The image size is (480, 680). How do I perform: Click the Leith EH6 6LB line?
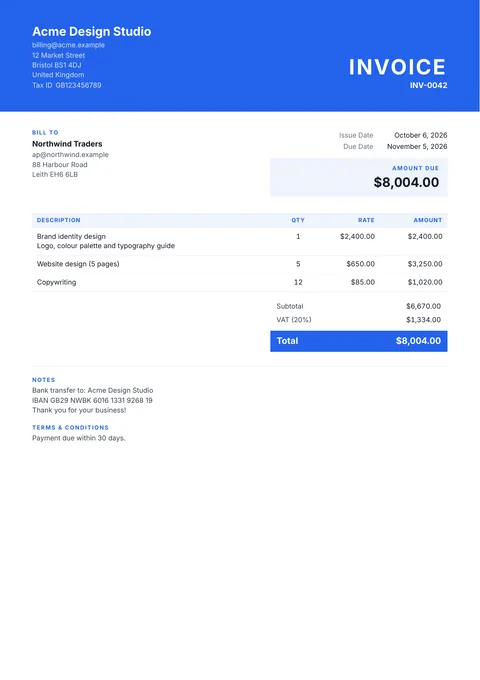(55, 174)
